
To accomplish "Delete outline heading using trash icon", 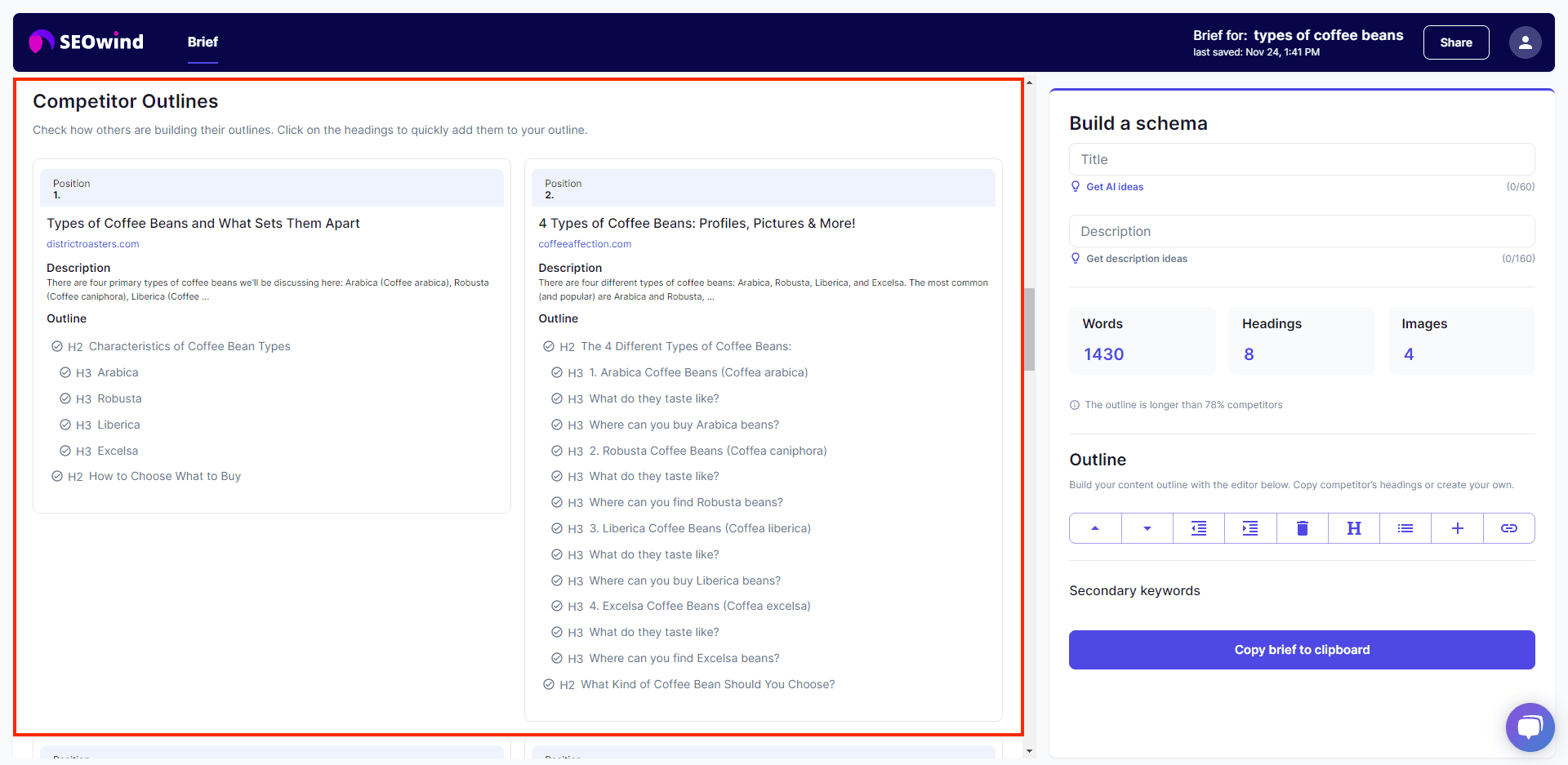I will pos(1302,528).
